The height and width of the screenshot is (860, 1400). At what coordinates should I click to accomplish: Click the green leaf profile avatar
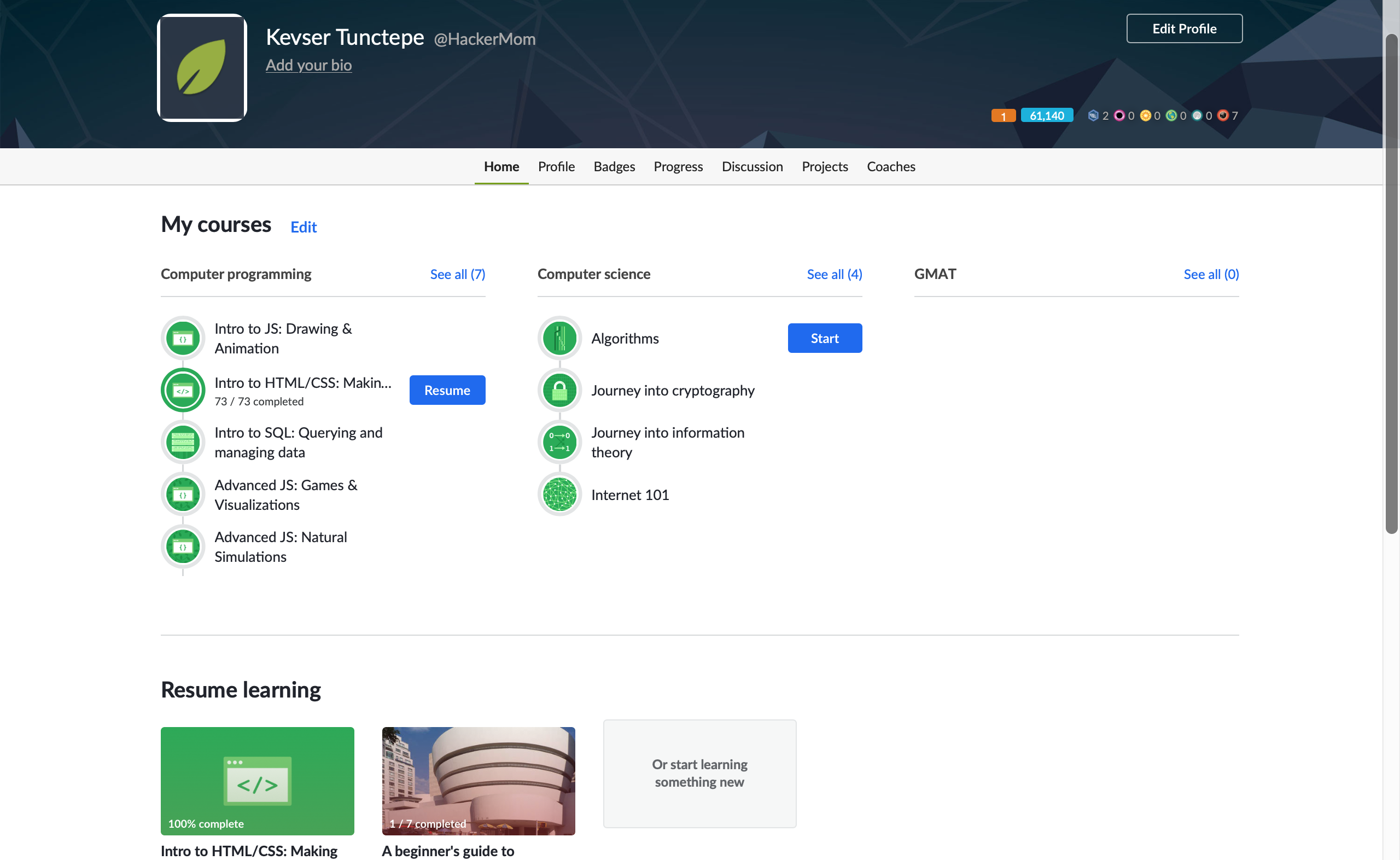pos(202,68)
